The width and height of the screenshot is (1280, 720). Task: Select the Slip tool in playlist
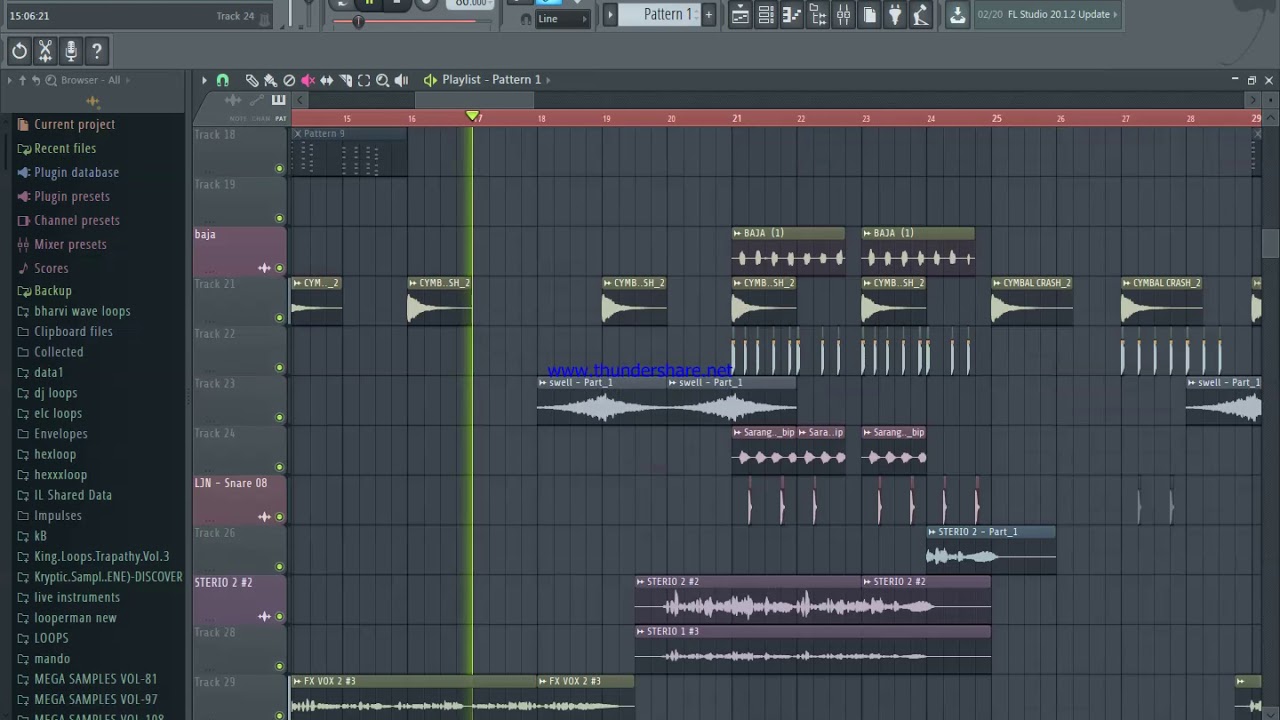point(326,80)
